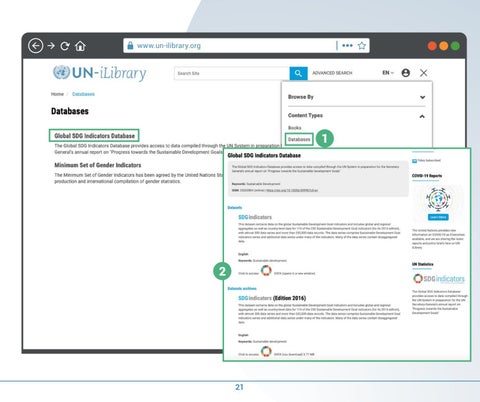The width and height of the screenshot is (480, 402).
Task: Click the COVID-19 Reports thumbnail image
Action: point(438,199)
